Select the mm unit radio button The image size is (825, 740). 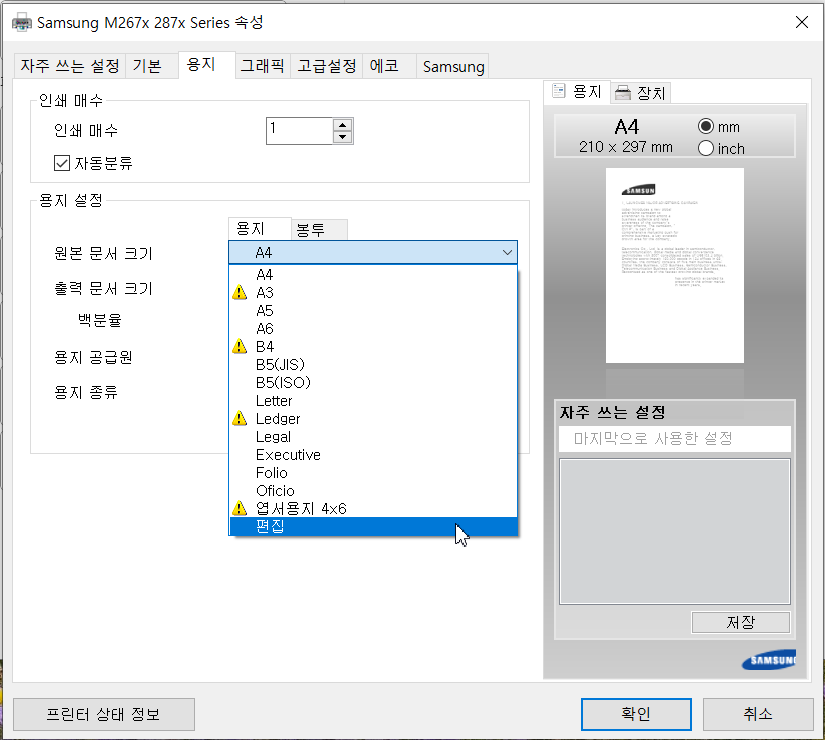point(706,126)
